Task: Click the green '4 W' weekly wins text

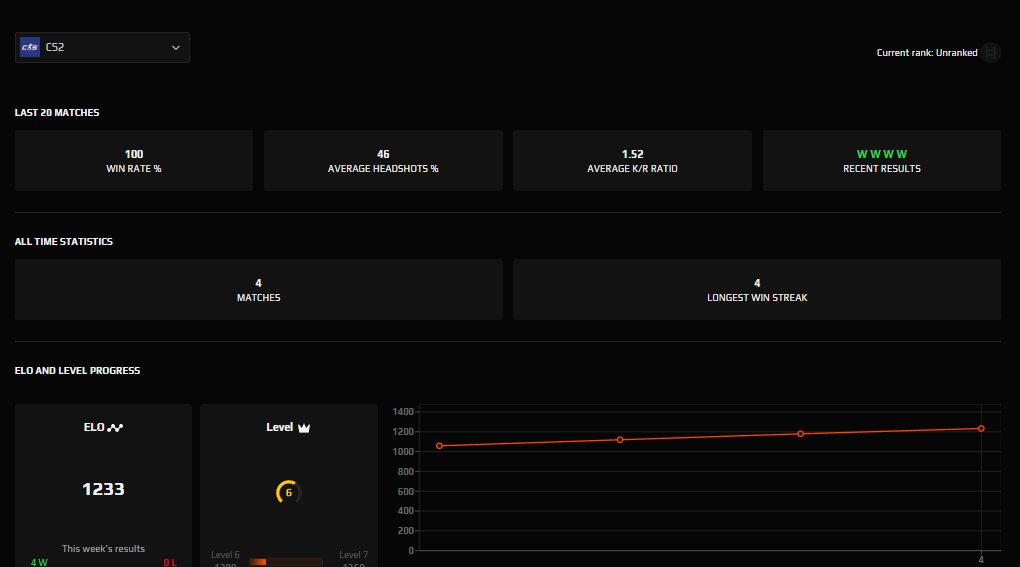Action: point(39,562)
